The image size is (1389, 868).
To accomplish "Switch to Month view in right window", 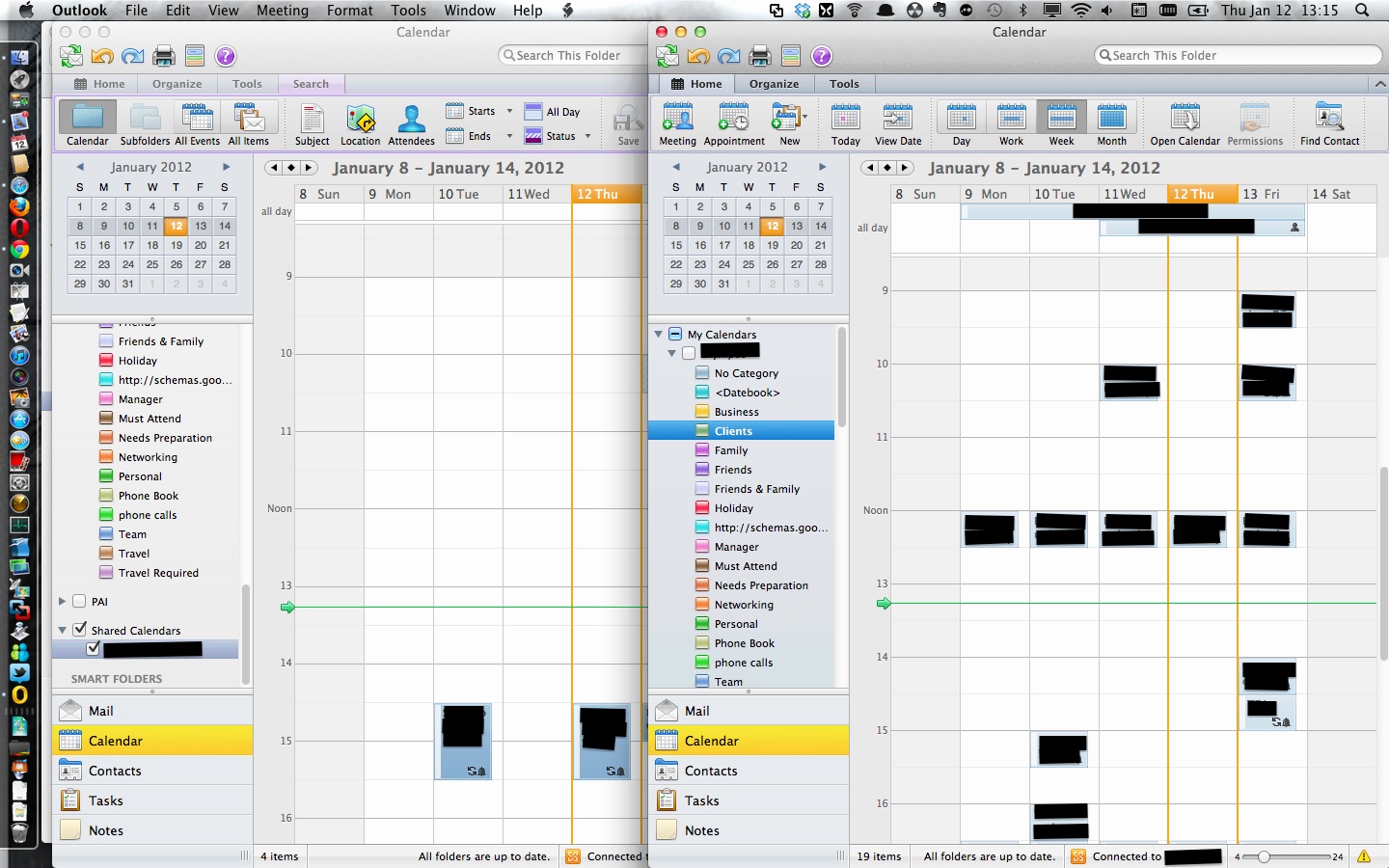I will (1111, 124).
